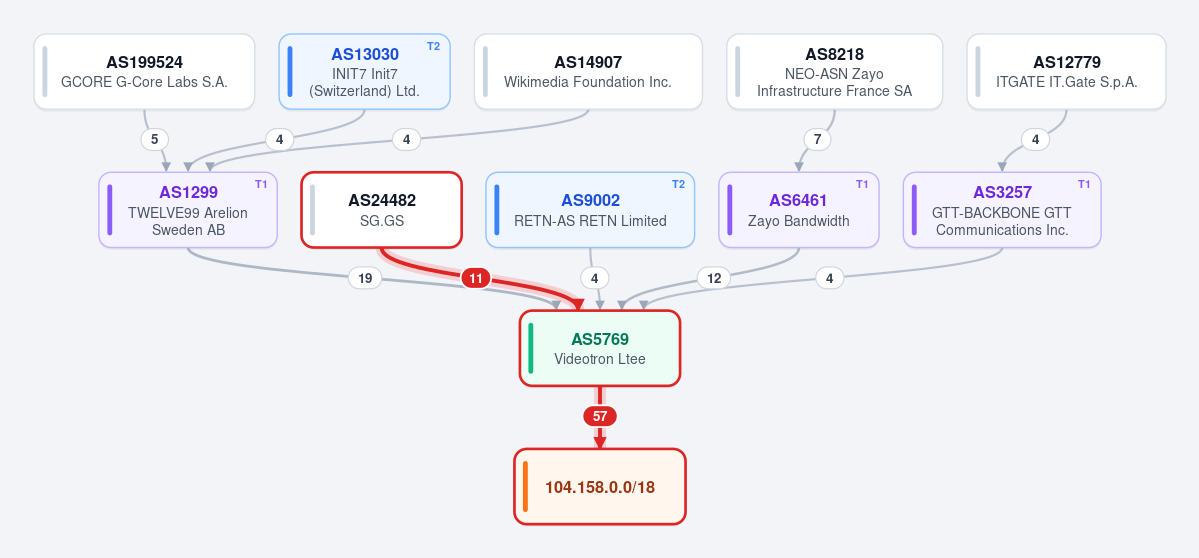Open the AS6461 Zayo Bandwidth node

pyautogui.click(x=799, y=210)
